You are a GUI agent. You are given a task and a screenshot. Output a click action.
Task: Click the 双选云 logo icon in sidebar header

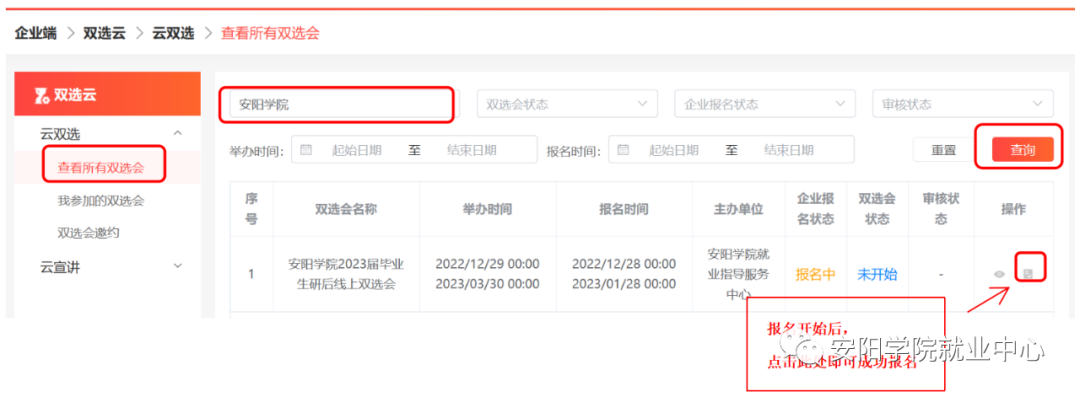click(x=42, y=96)
